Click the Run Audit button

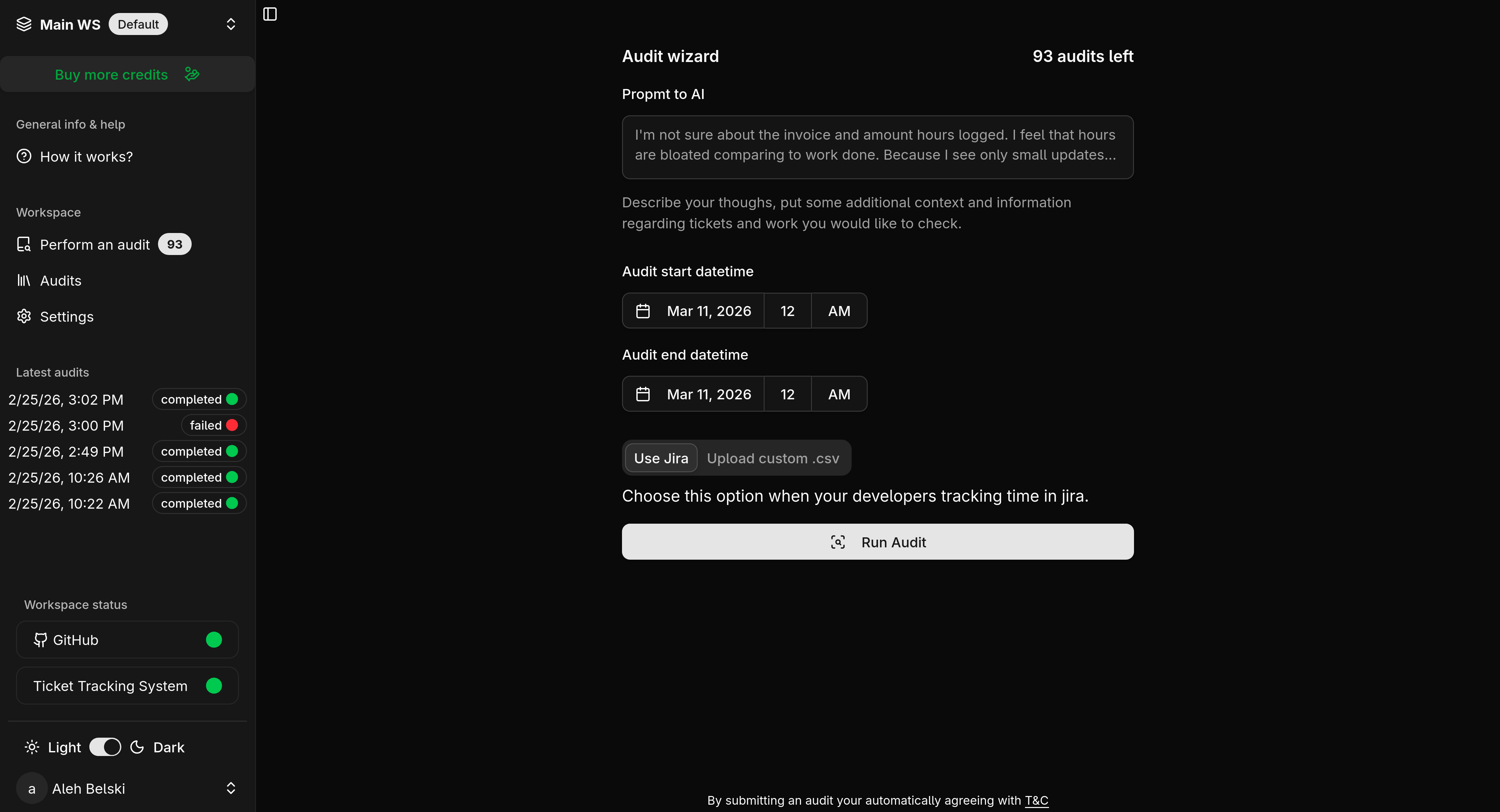pos(877,542)
